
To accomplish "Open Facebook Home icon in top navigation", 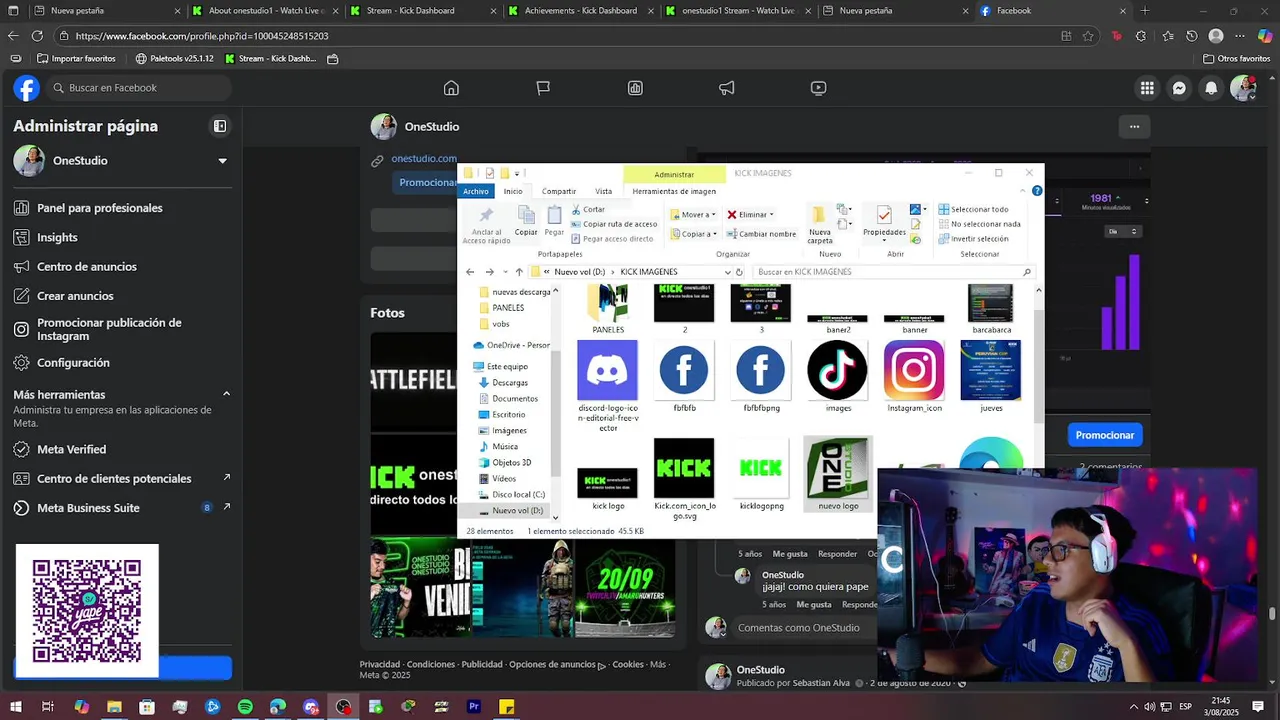I will click(x=451, y=88).
